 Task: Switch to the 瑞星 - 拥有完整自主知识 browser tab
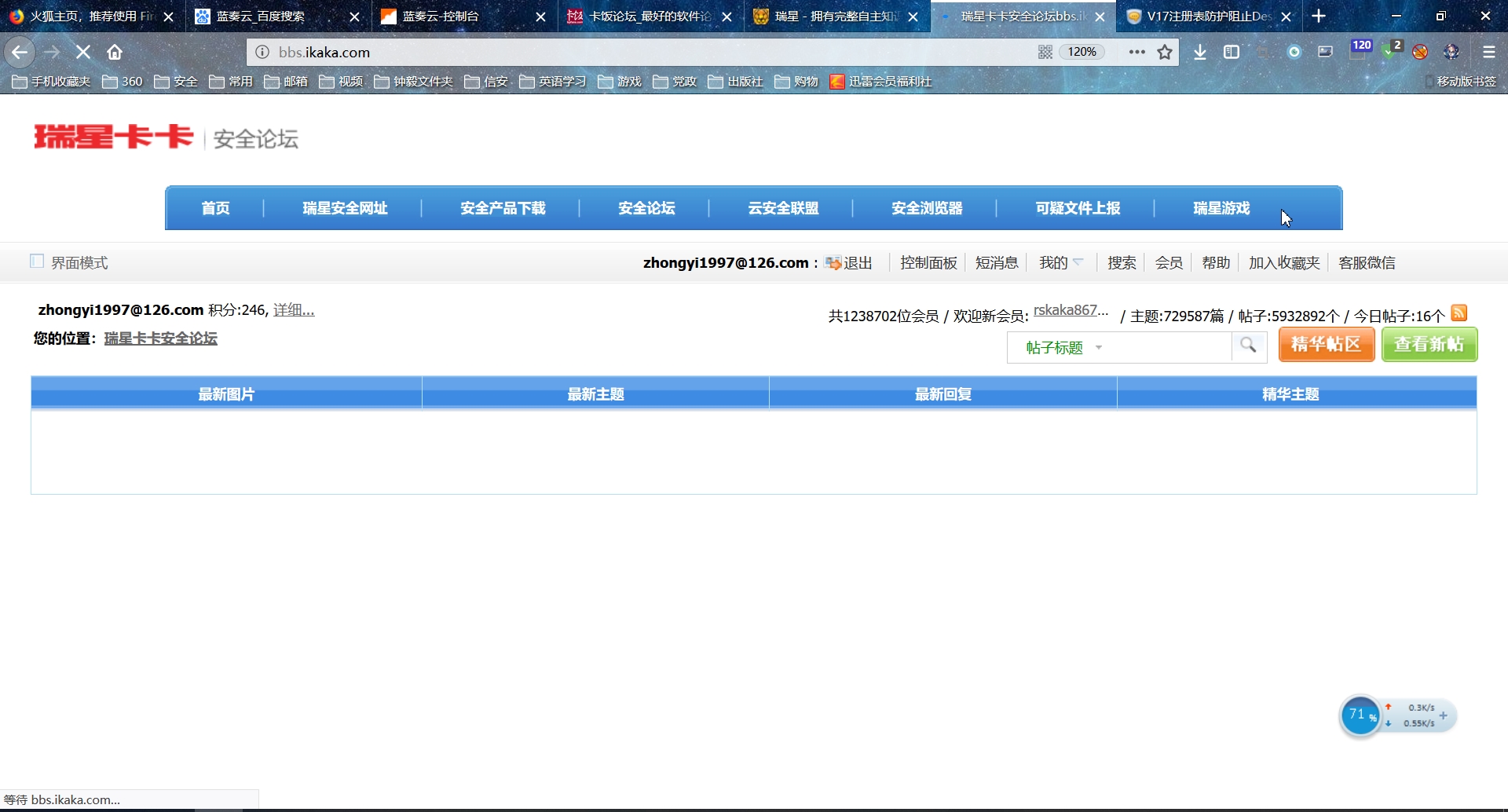836,16
